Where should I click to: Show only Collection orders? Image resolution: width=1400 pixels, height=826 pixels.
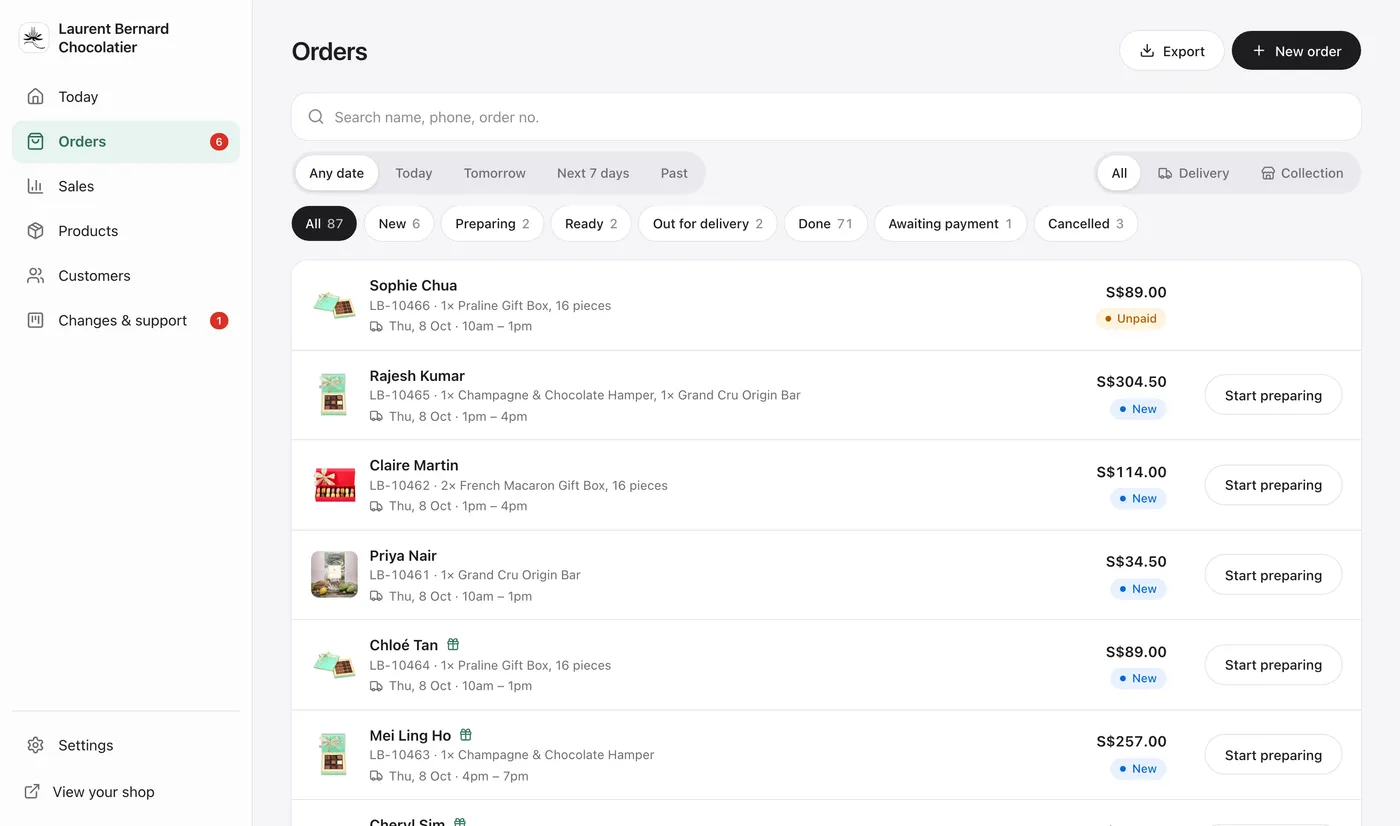click(x=1302, y=173)
